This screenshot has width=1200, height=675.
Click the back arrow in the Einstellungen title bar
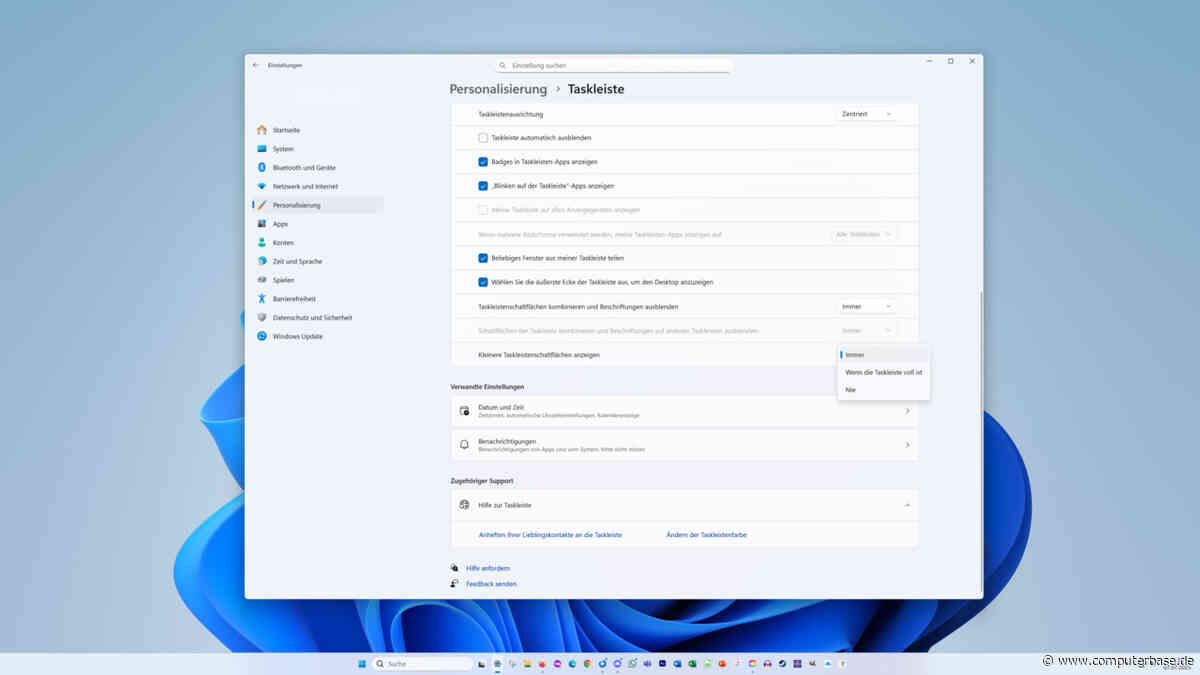[256, 65]
